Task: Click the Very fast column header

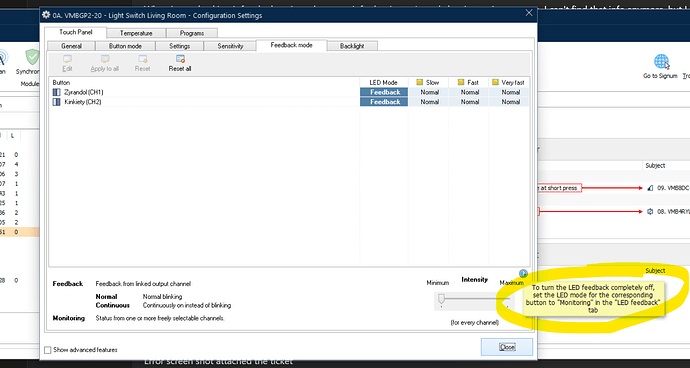Action: coord(509,82)
